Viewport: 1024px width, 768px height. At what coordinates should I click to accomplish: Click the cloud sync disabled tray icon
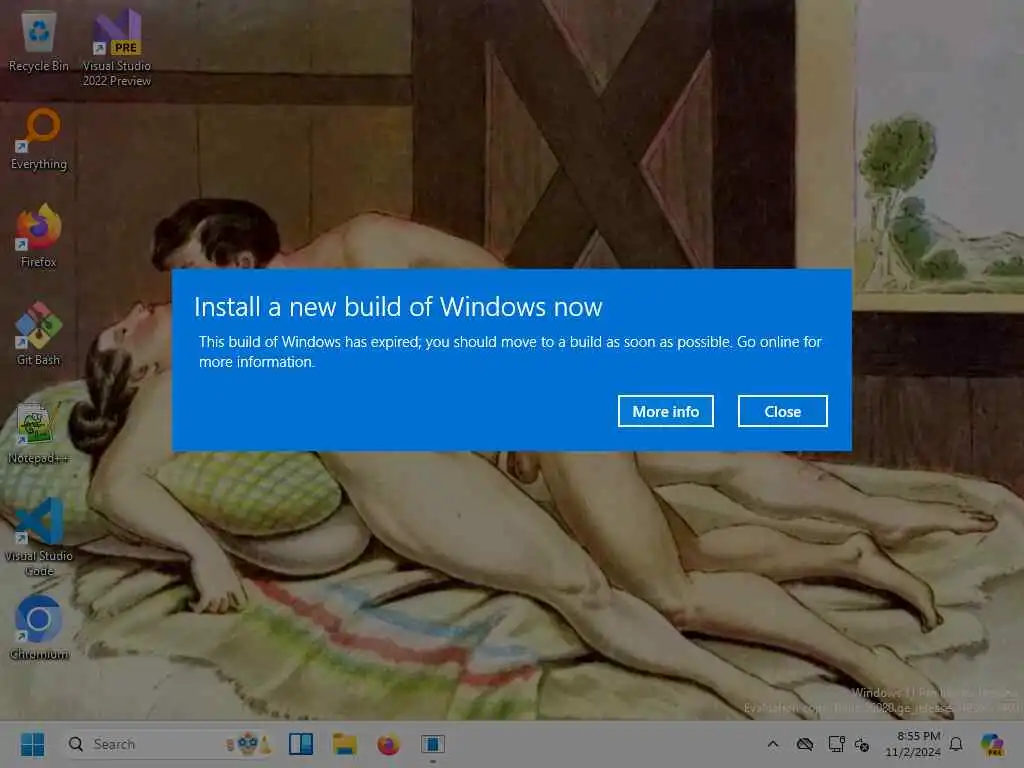[805, 744]
